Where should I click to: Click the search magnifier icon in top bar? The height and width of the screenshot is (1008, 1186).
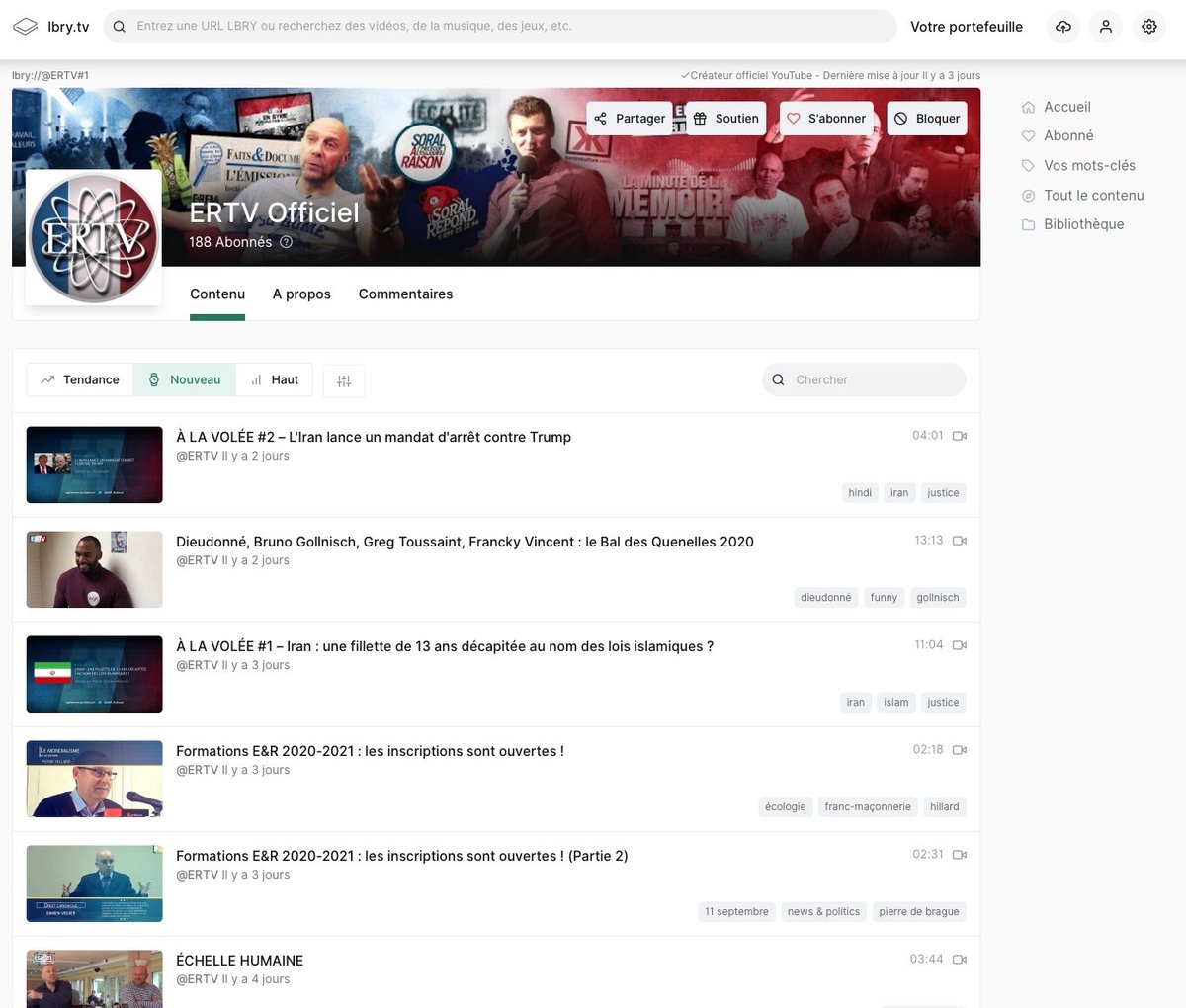(x=119, y=27)
